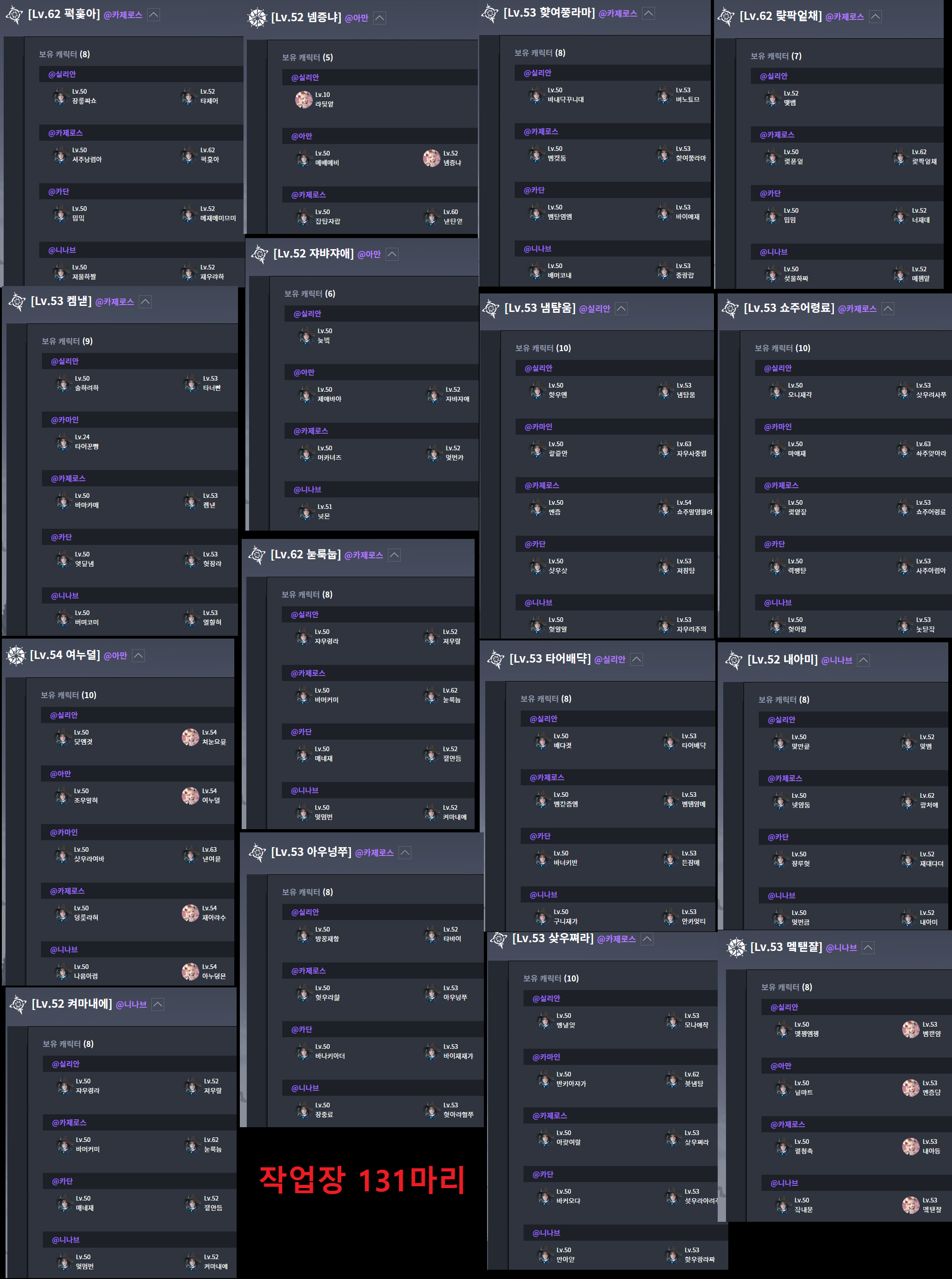Click the red 작업장 131마리 caption

[362, 1179]
